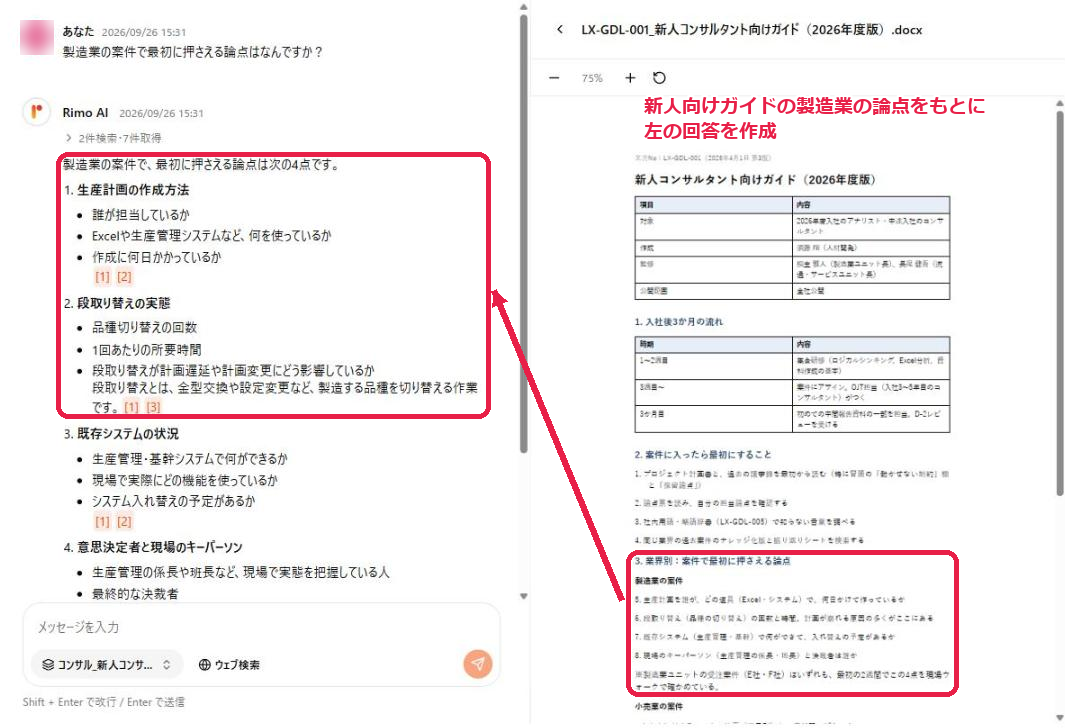Click the document section 2. 案件に入ったら最初にすること
The height and width of the screenshot is (728, 1065).
[703, 454]
